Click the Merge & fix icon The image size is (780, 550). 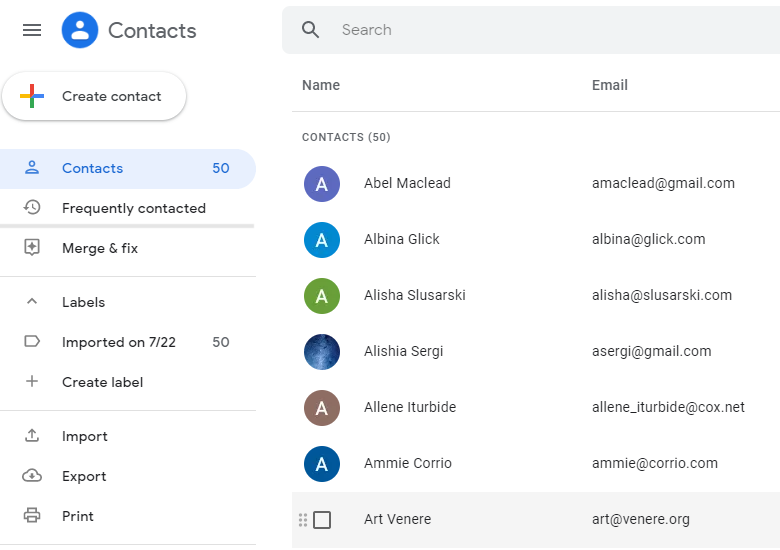pyautogui.click(x=32, y=248)
